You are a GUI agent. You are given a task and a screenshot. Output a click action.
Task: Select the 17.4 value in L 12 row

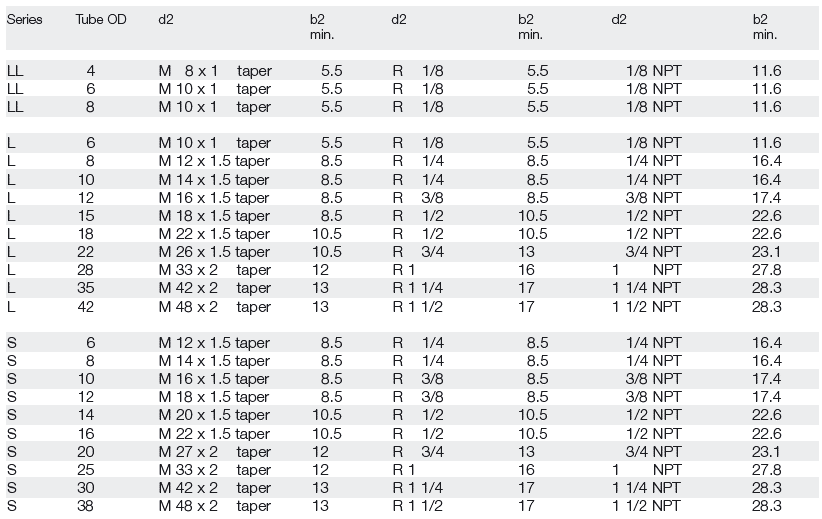766,198
